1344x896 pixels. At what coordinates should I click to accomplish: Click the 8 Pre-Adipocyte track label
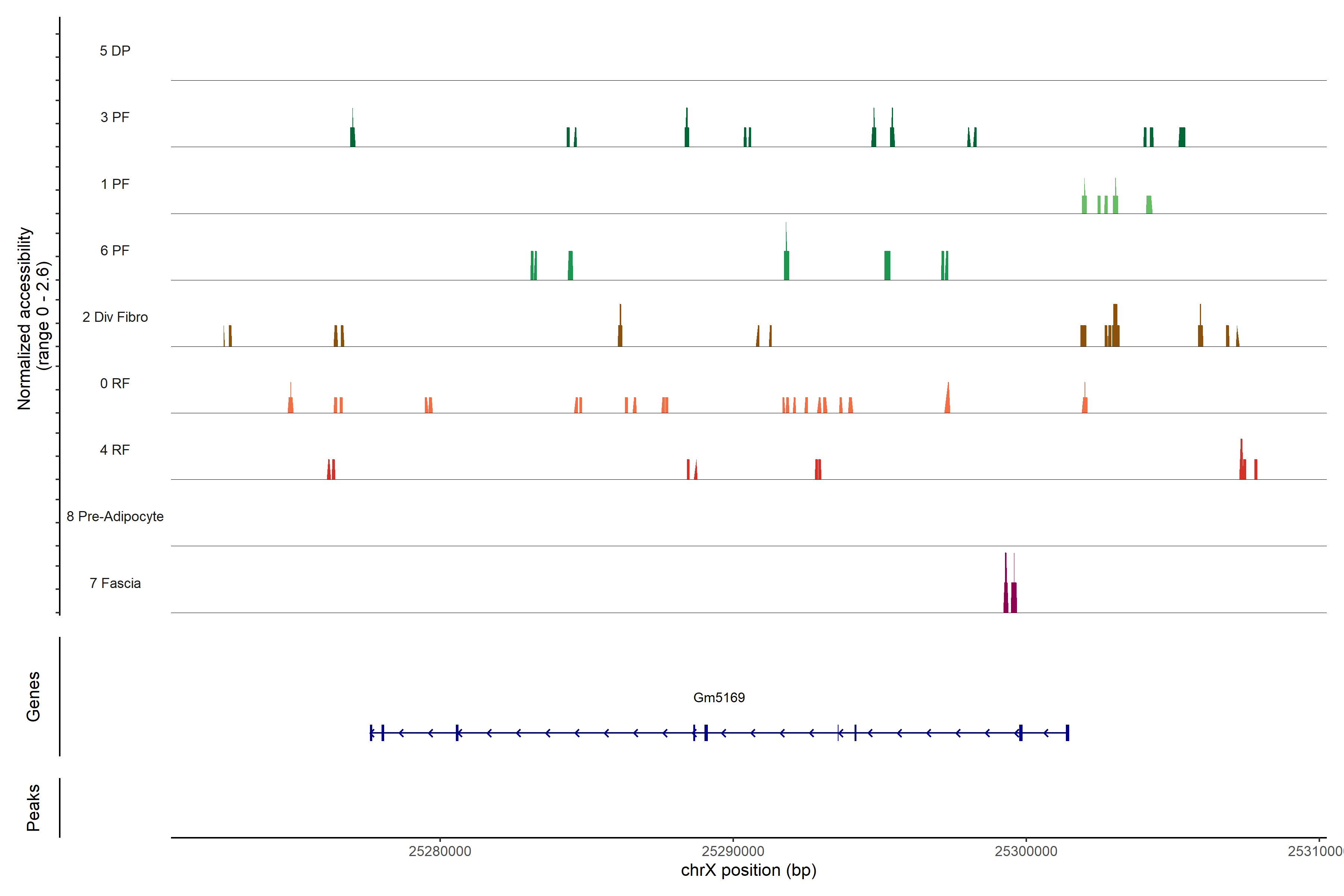coord(115,517)
